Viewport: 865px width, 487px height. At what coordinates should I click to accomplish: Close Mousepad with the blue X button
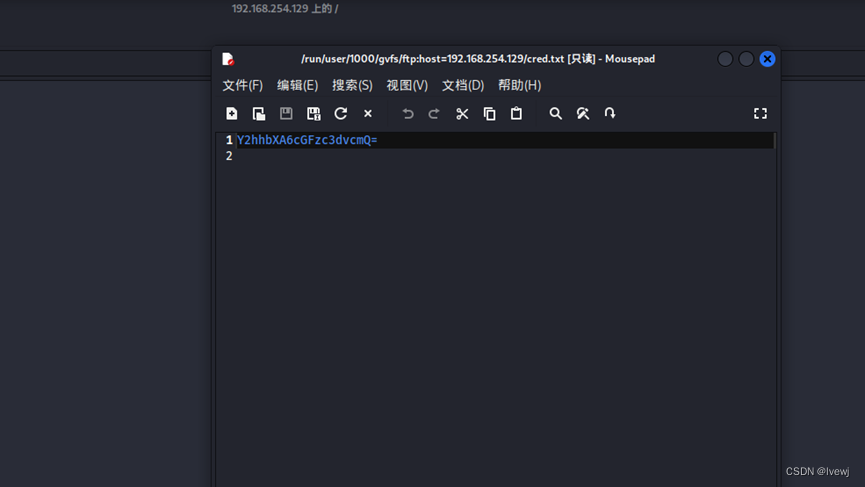tap(767, 59)
